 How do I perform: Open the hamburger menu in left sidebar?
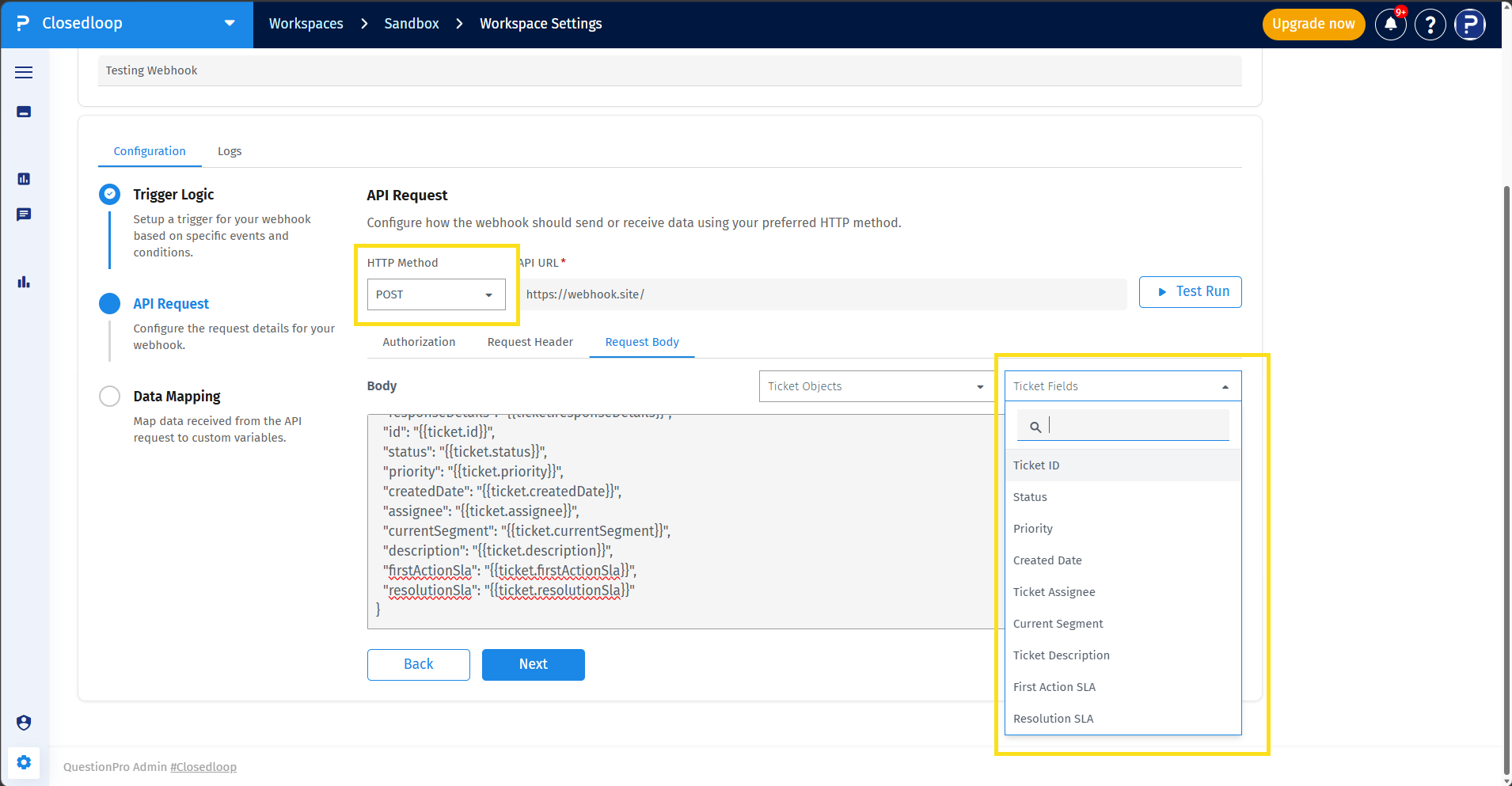pyautogui.click(x=24, y=73)
